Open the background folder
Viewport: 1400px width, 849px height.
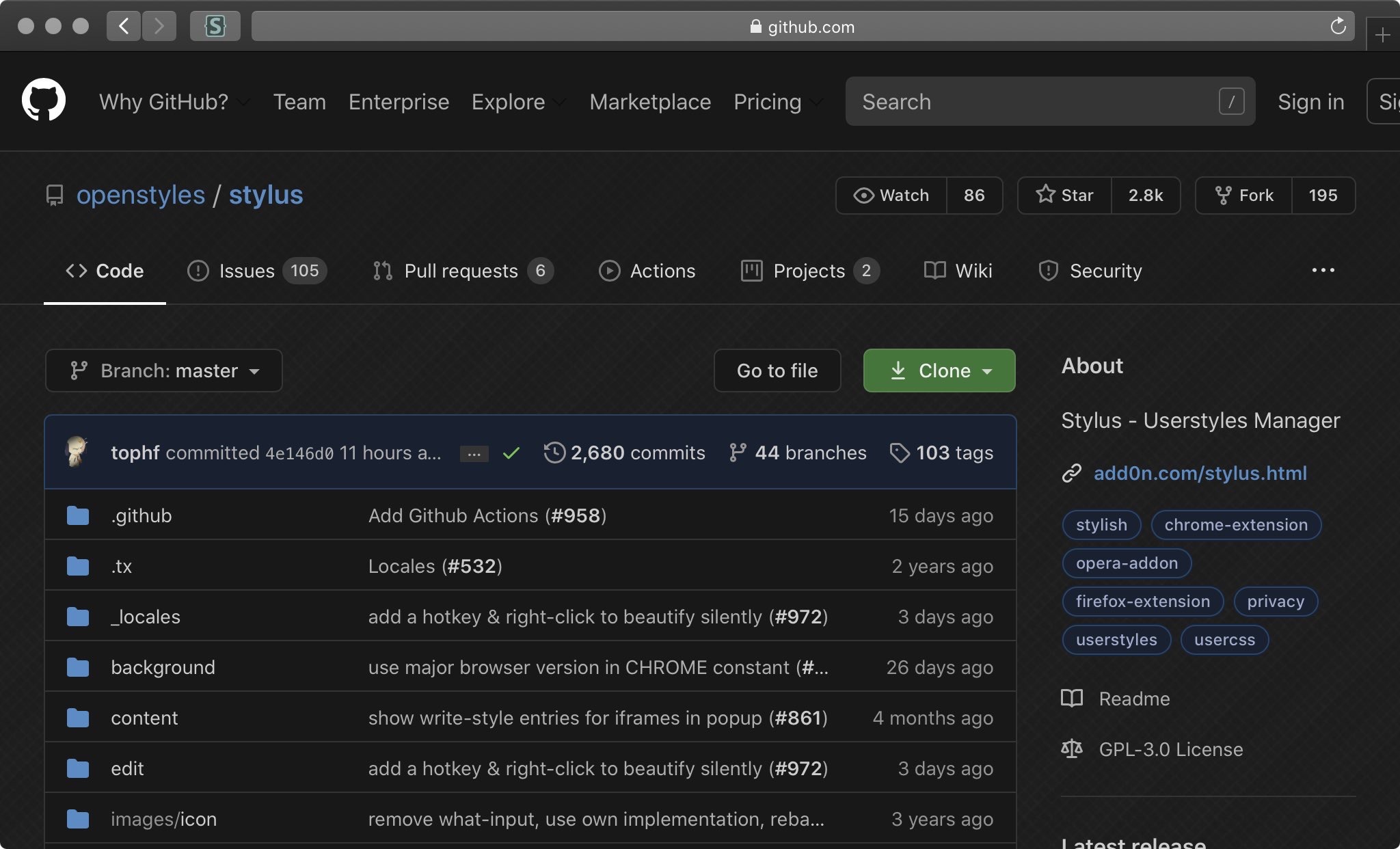point(163,667)
